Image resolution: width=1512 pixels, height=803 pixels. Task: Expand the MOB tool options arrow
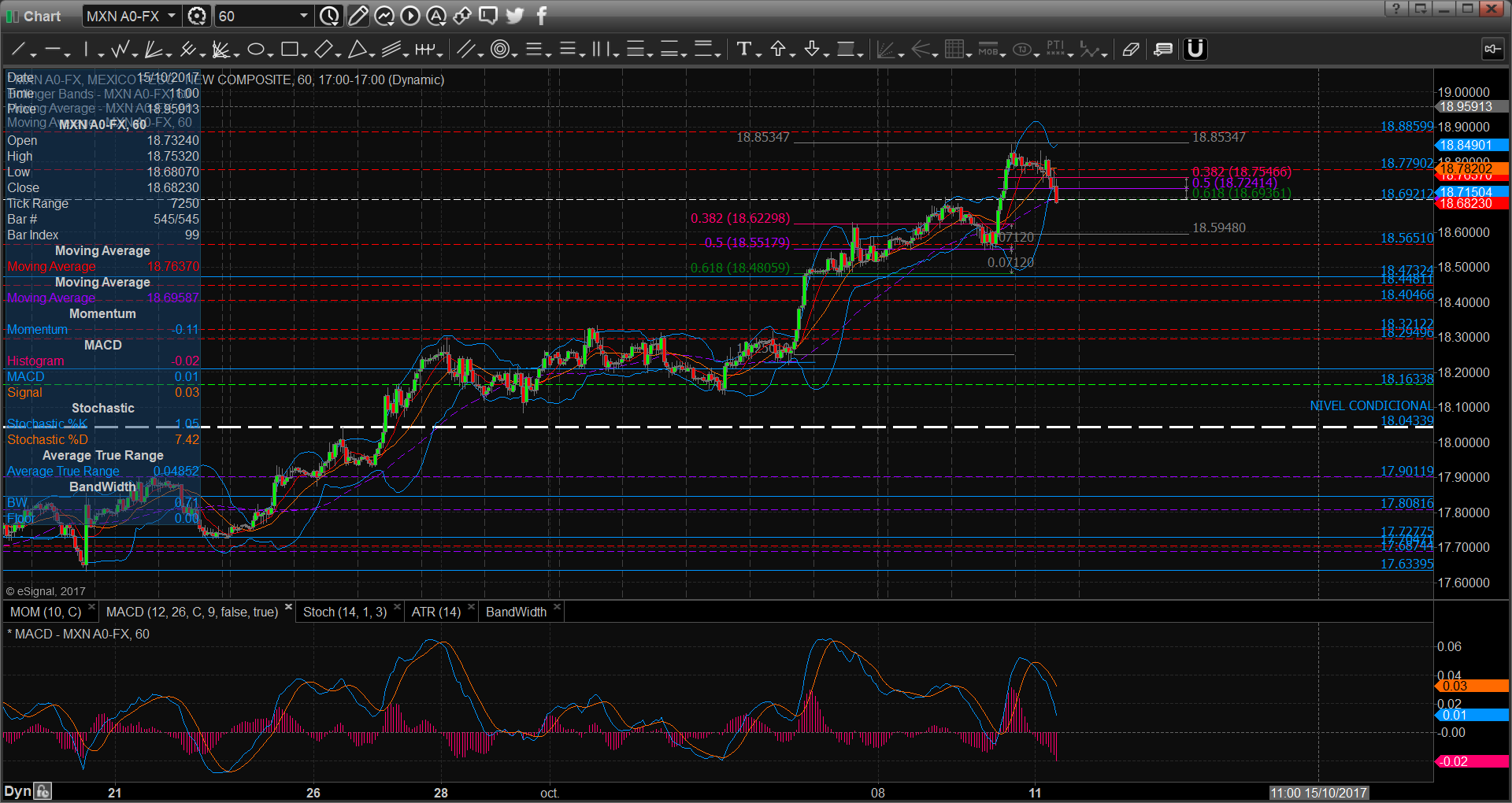(1002, 54)
